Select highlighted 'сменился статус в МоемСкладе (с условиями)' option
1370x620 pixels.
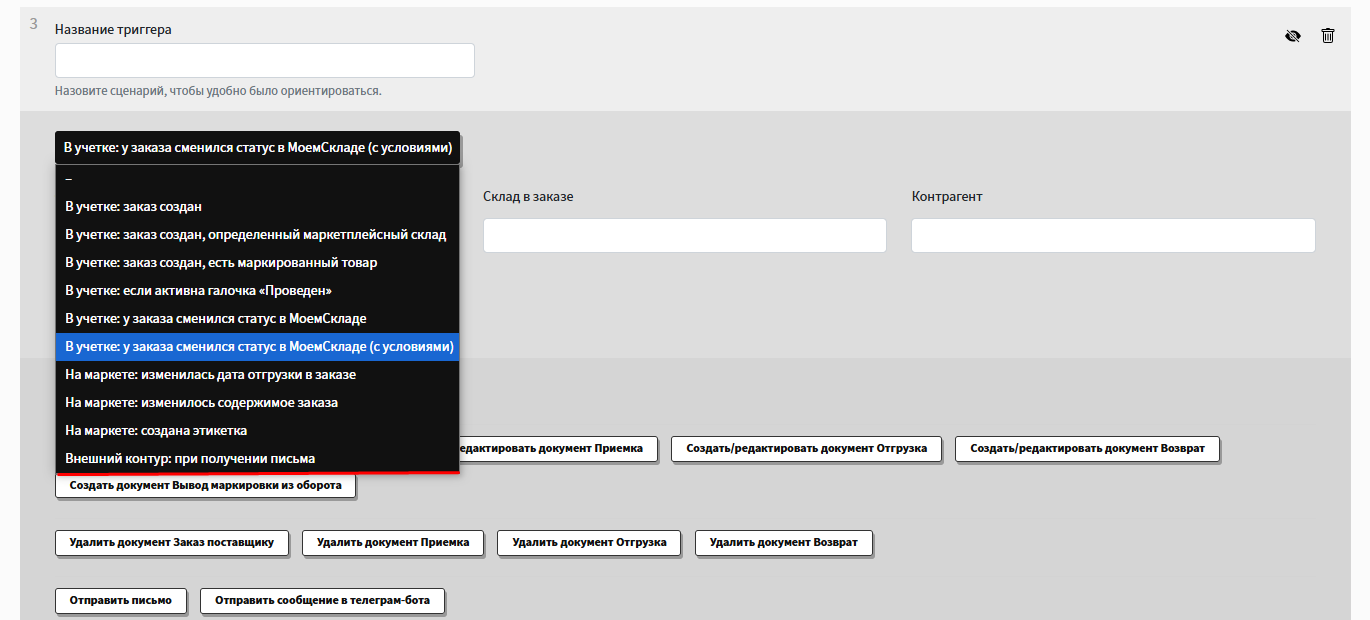tap(258, 347)
